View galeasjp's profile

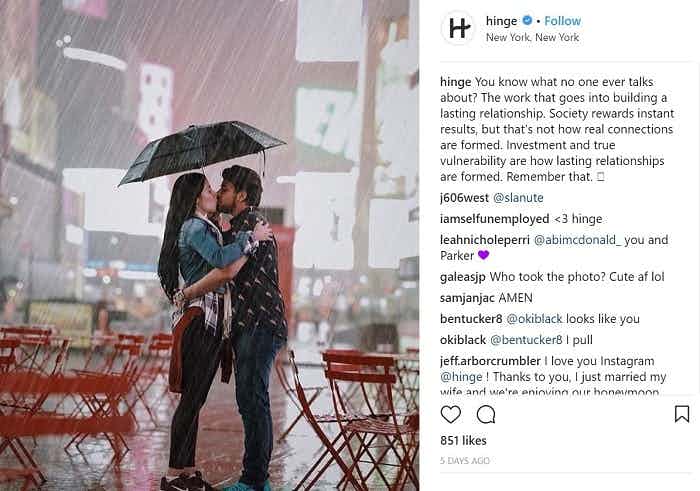(x=462, y=277)
